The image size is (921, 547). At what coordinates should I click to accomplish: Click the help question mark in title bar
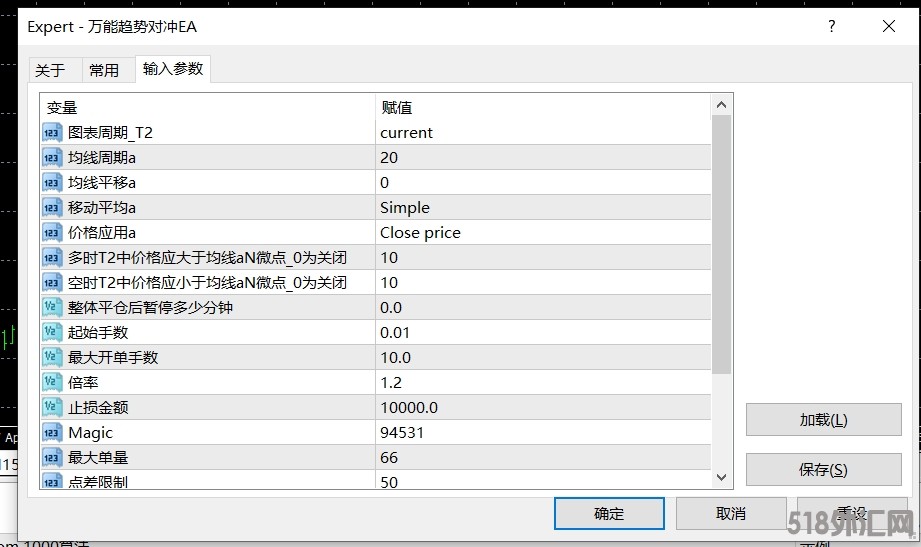(831, 27)
